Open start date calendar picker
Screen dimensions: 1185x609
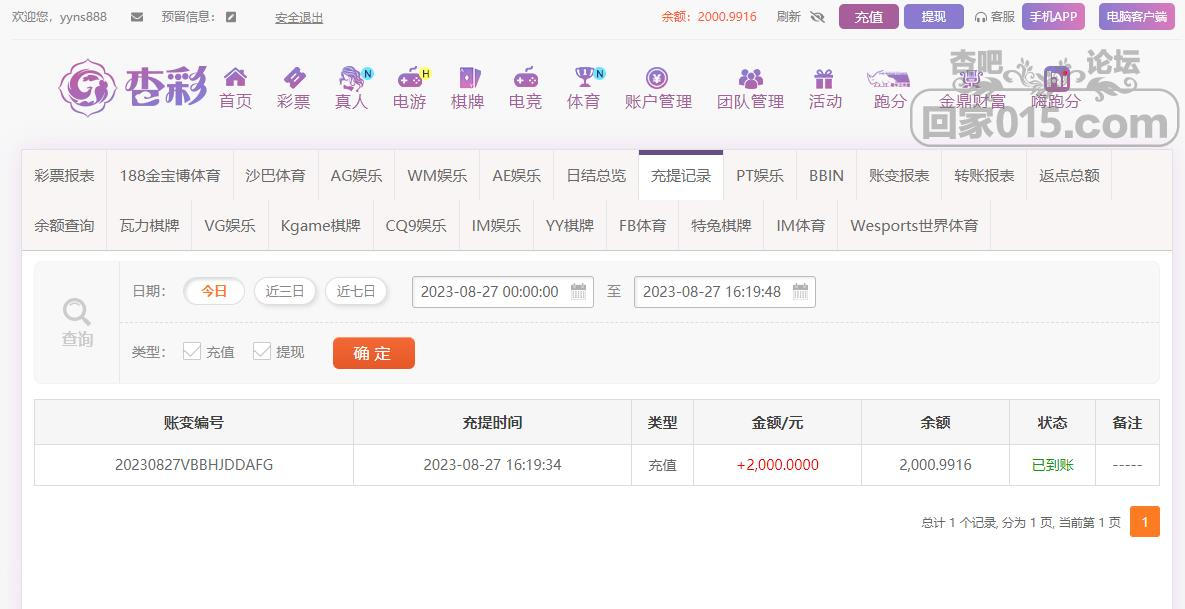pos(579,292)
